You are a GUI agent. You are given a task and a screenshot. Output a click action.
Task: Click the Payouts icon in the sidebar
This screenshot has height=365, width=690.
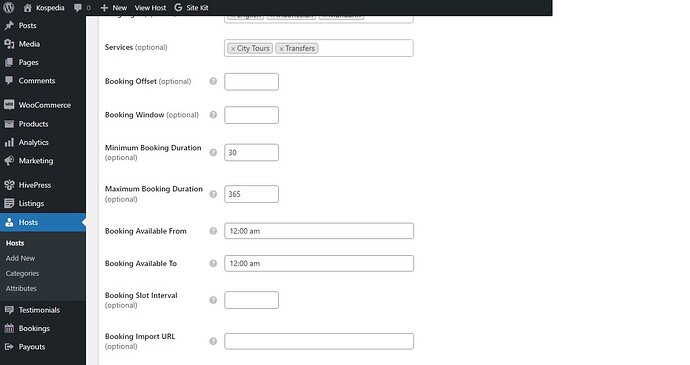pos(9,347)
